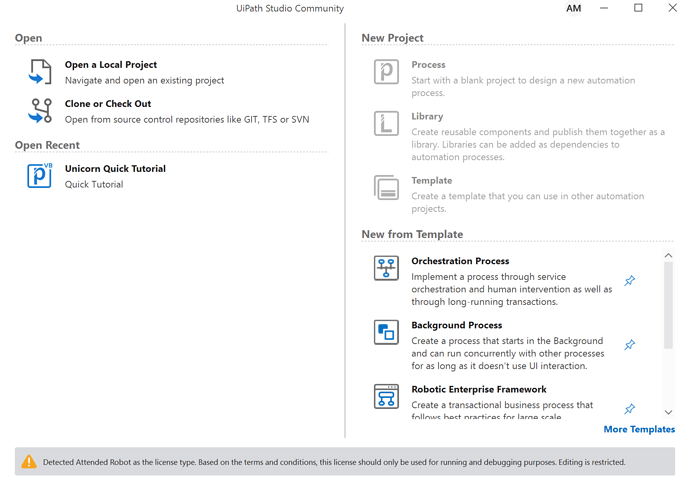The image size is (690, 495).
Task: Click 'Create reusable components' library description
Action: click(538, 144)
